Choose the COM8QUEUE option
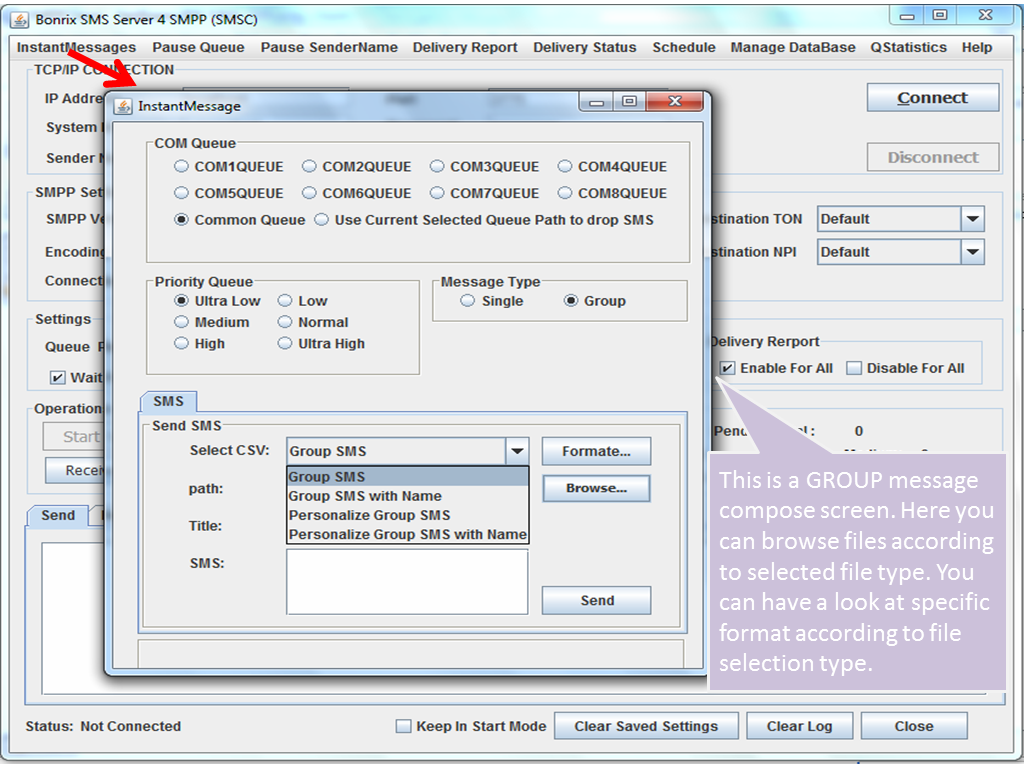Viewport: 1024px width, 768px height. pyautogui.click(x=565, y=193)
